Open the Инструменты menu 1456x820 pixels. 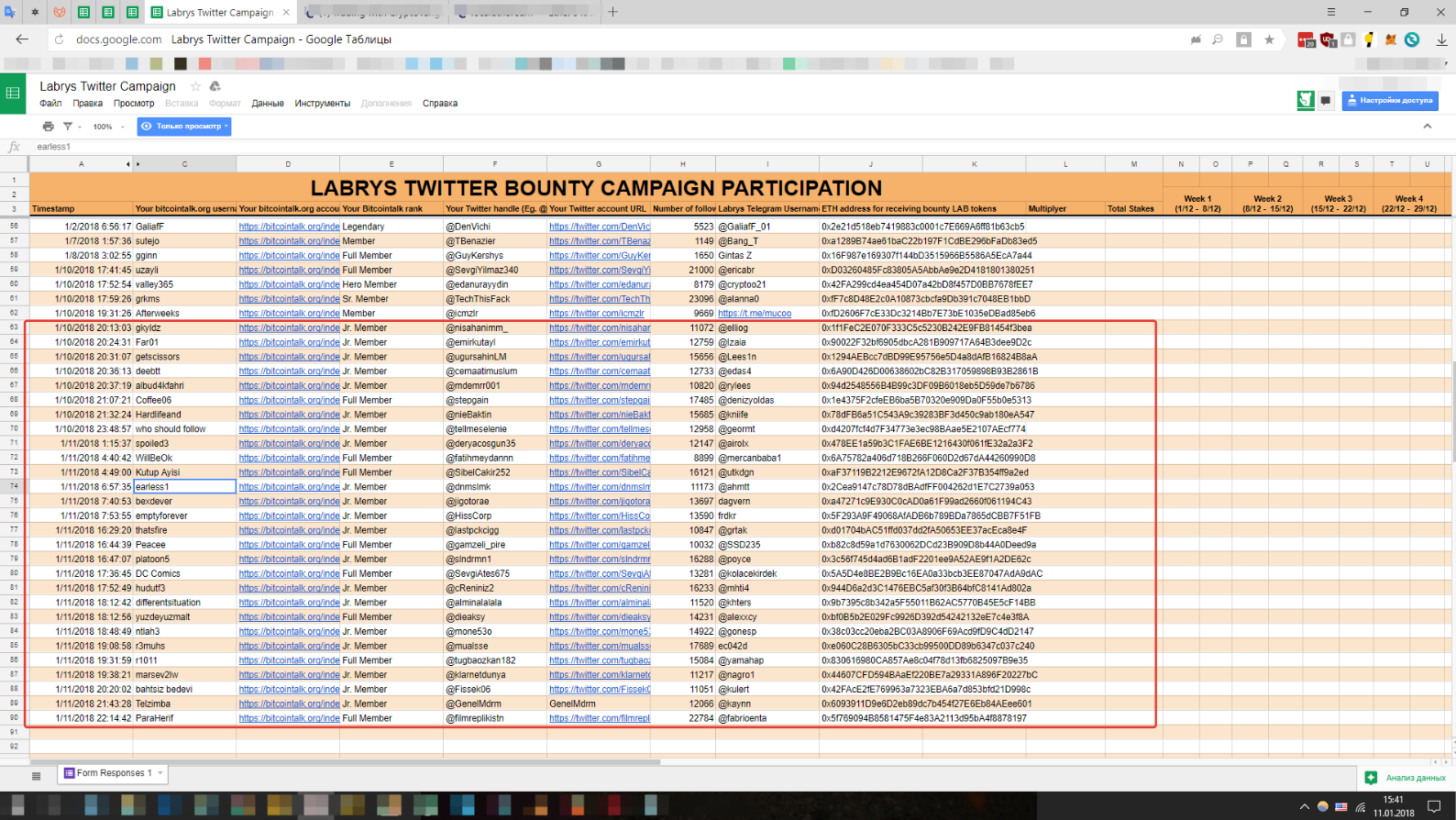click(x=323, y=104)
